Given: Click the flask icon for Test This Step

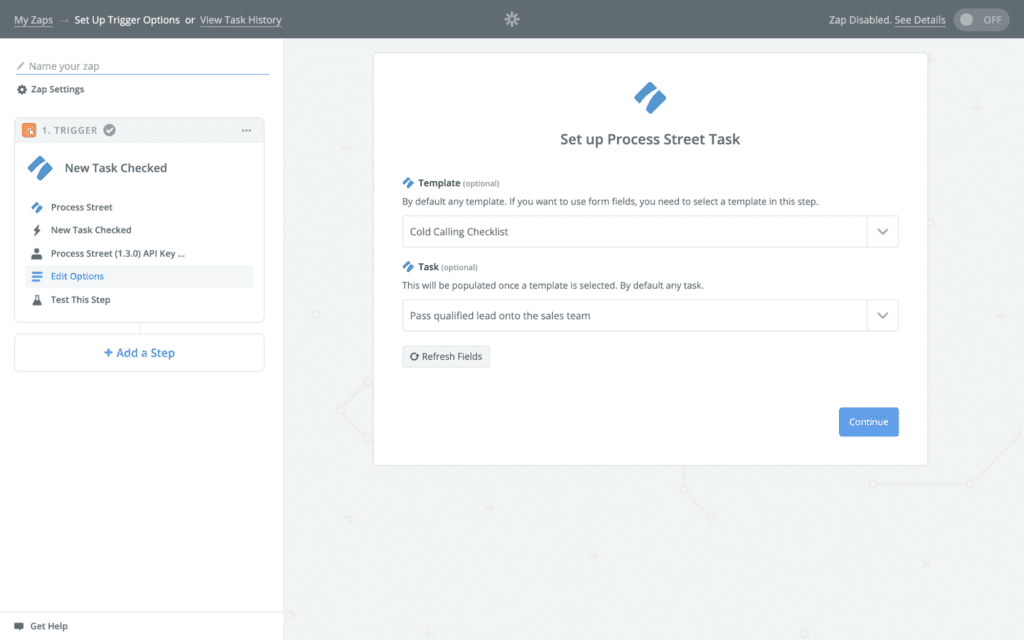Looking at the screenshot, I should tap(37, 300).
